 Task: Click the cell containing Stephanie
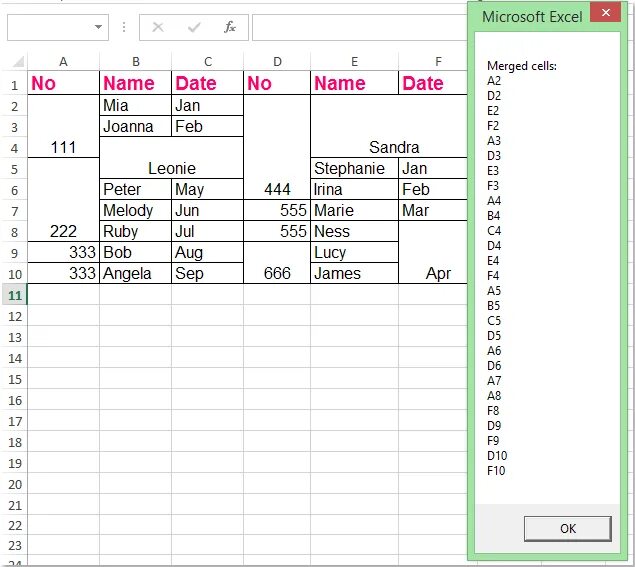pos(354,168)
